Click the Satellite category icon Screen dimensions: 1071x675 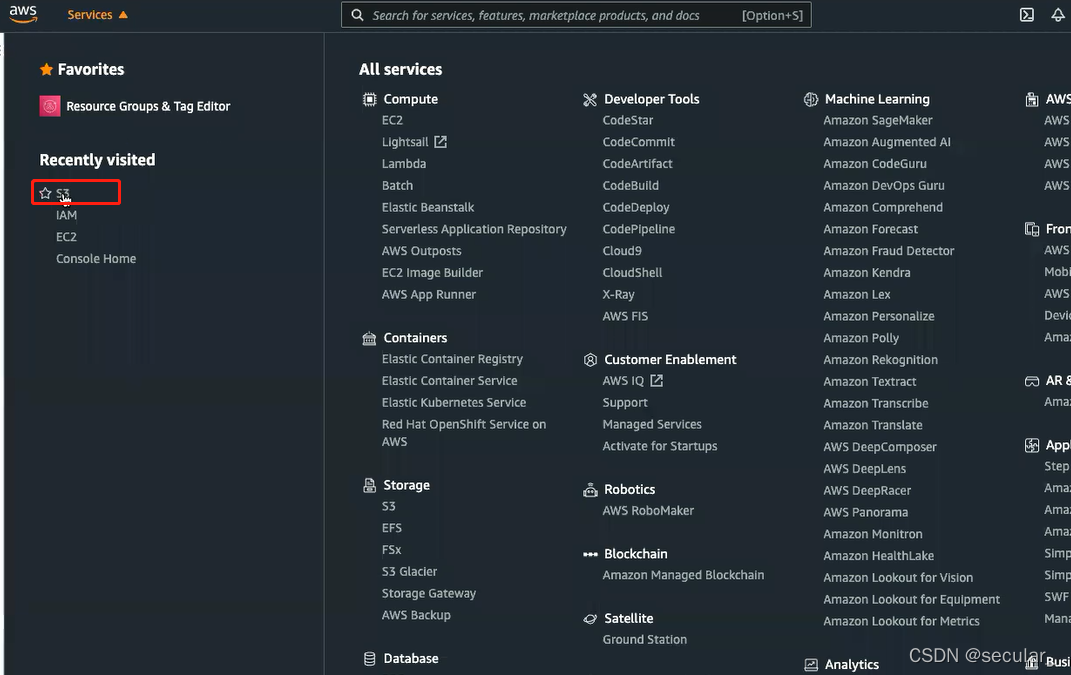click(590, 619)
